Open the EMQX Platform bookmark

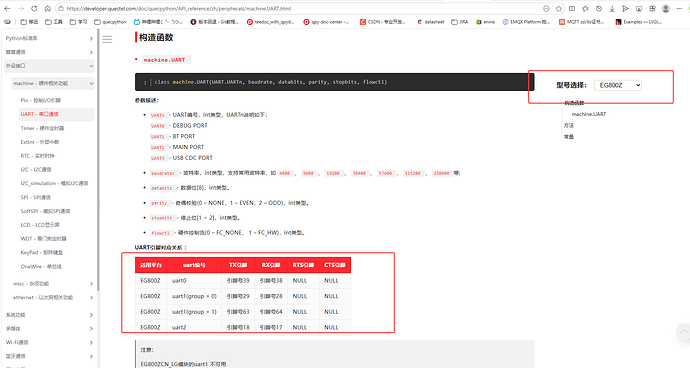point(526,22)
